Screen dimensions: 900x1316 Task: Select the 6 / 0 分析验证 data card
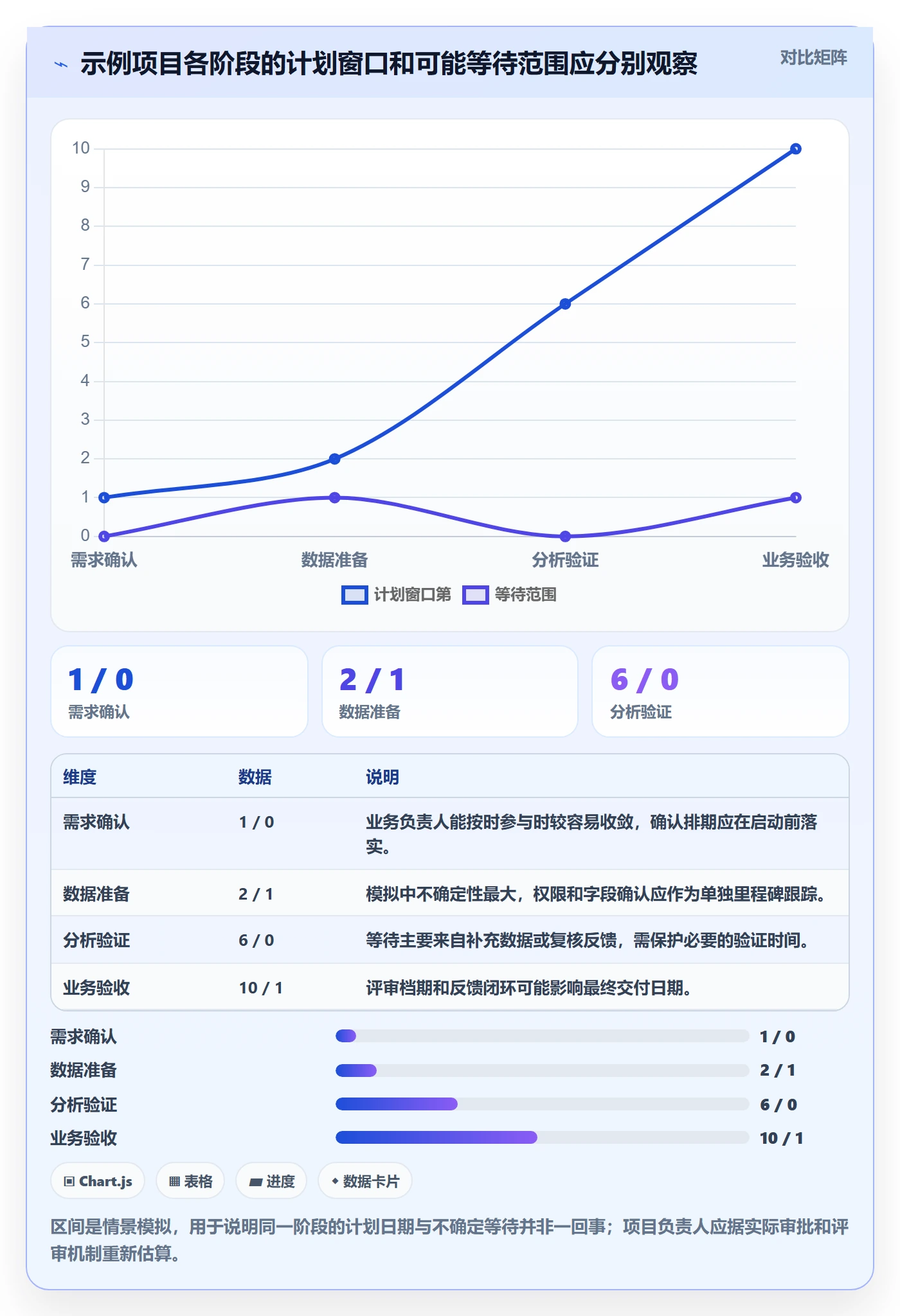coord(721,691)
